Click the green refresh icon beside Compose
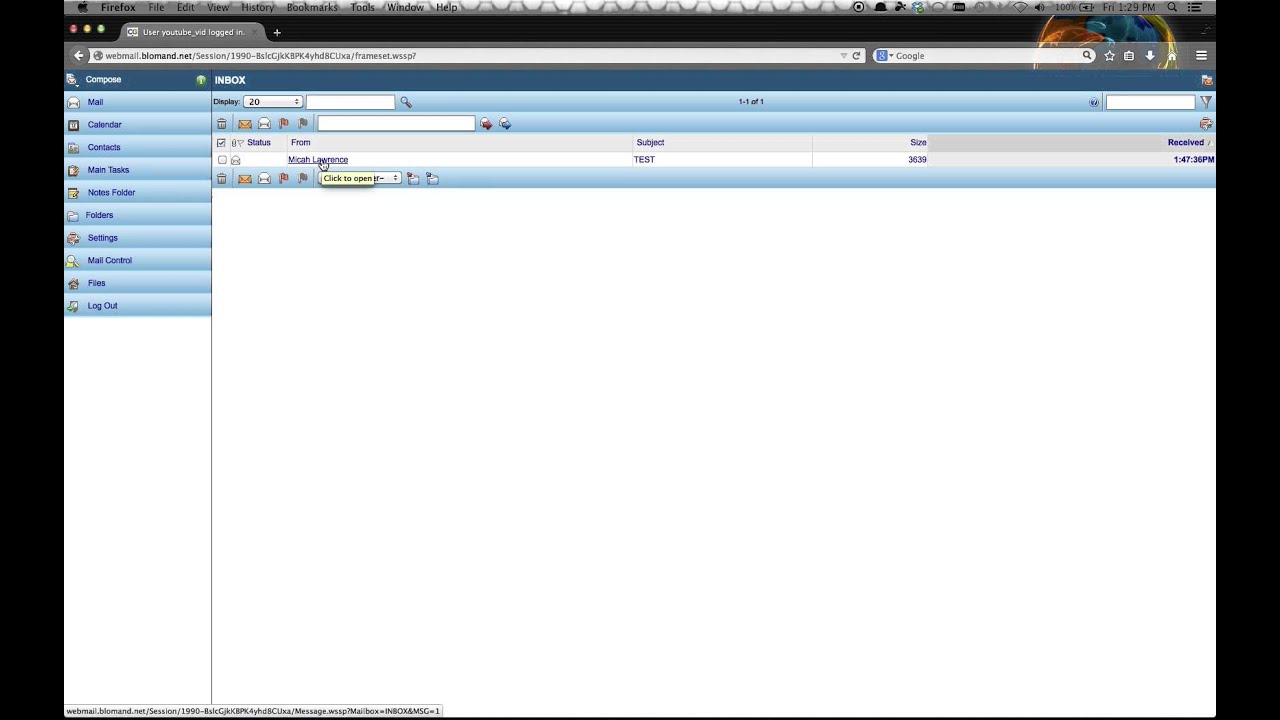The width and height of the screenshot is (1280, 720). [x=201, y=80]
